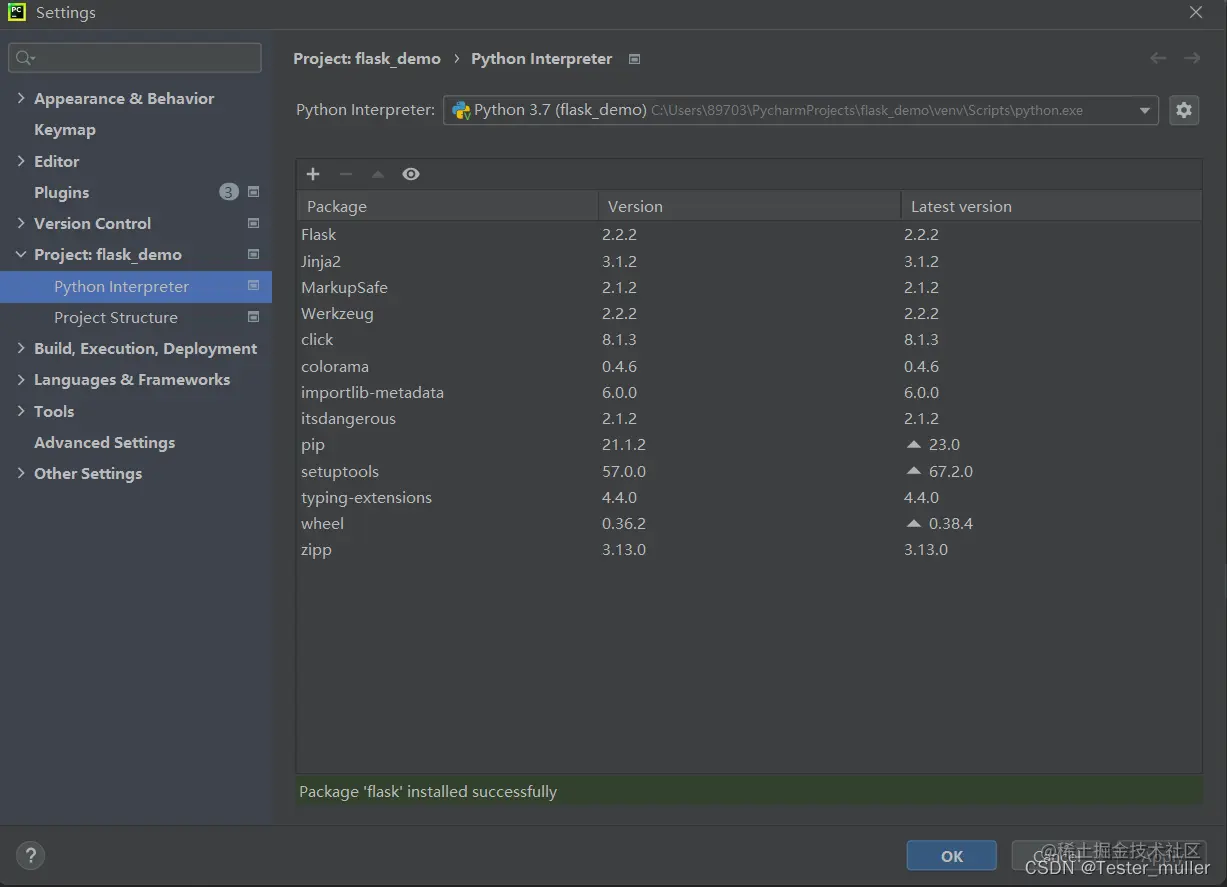
Task: Select the setuptools package row
Action: (x=749, y=471)
